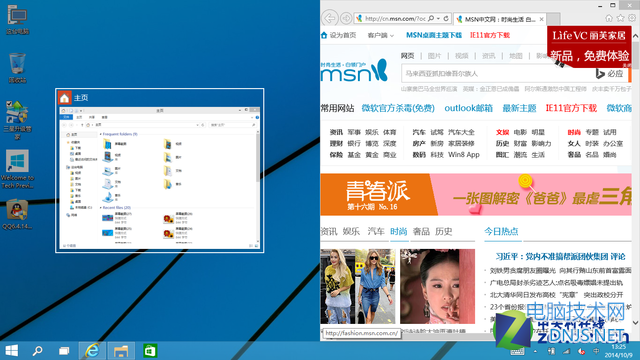This screenshot has width=640, height=360.
Task: Open red IE11官方下载 link in top bar
Action: (490, 35)
